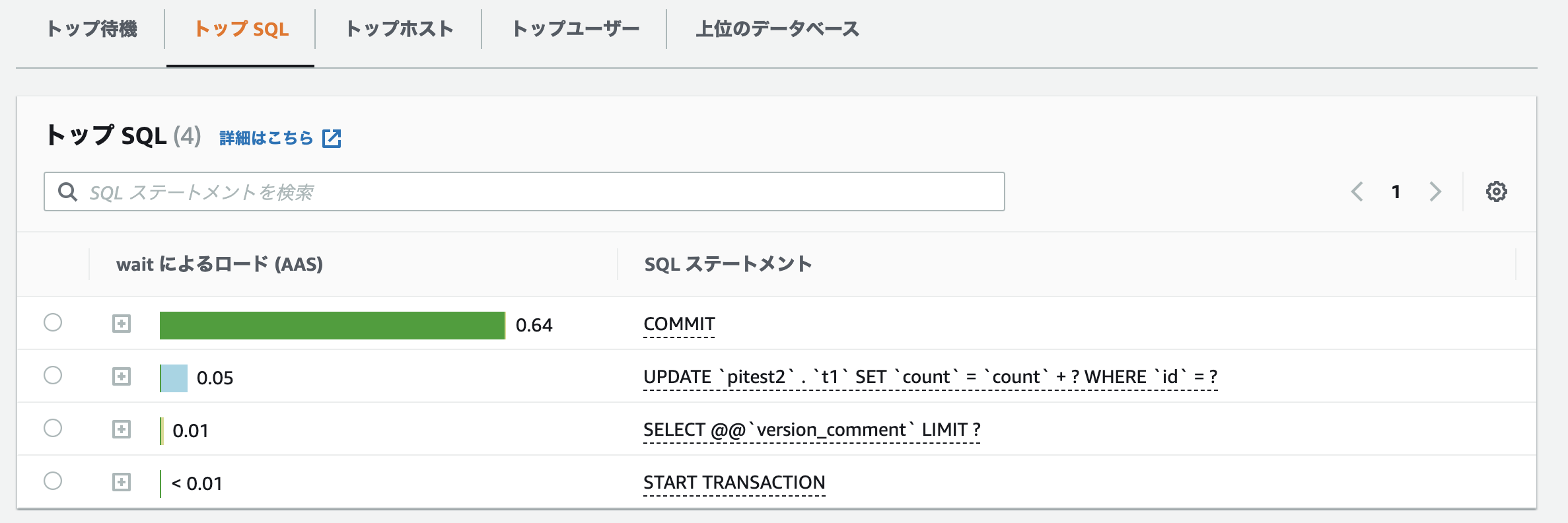Switch to the トップ待機 tab
The width and height of the screenshot is (1568, 523).
coord(92,29)
